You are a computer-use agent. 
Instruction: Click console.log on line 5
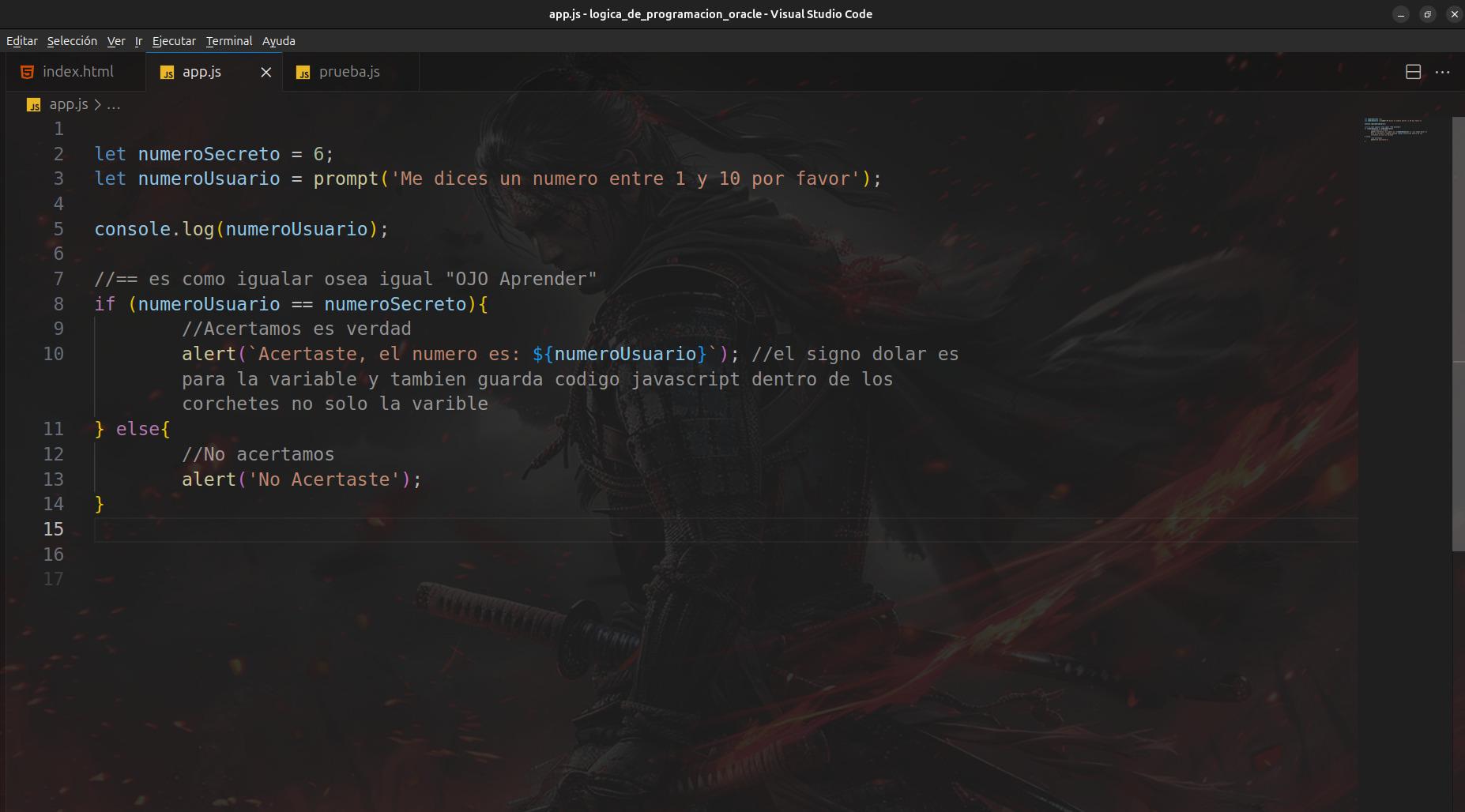click(154, 229)
